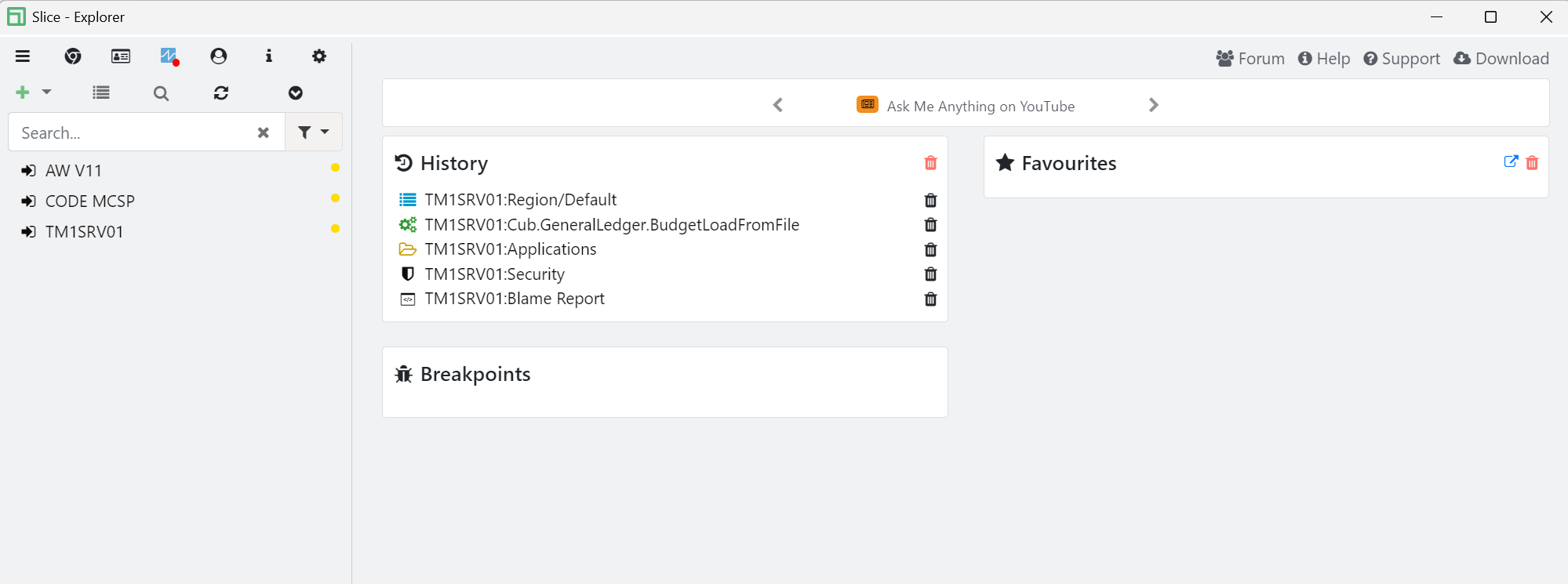Open TM1SRV01:Blame Report from History
Viewport: 1568px width, 584px height.
tap(515, 299)
